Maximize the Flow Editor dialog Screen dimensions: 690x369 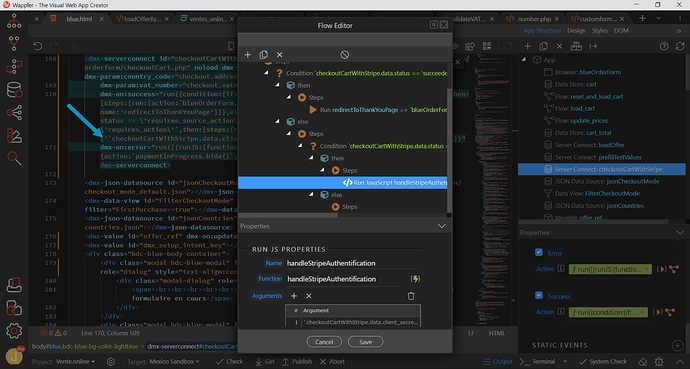coord(433,25)
